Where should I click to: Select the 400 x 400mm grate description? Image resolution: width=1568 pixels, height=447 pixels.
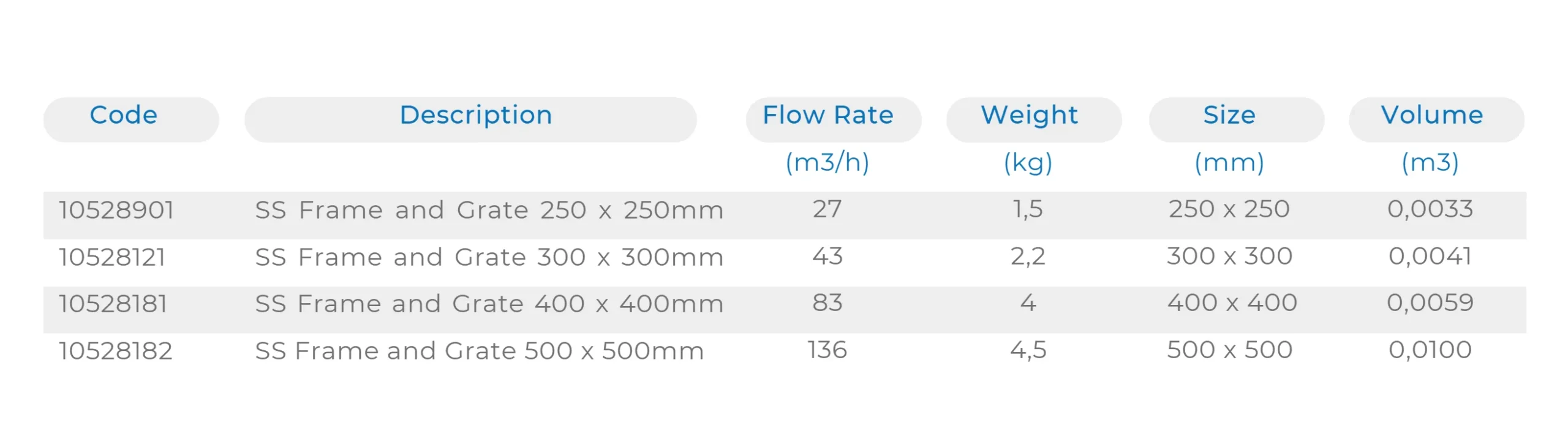point(489,304)
